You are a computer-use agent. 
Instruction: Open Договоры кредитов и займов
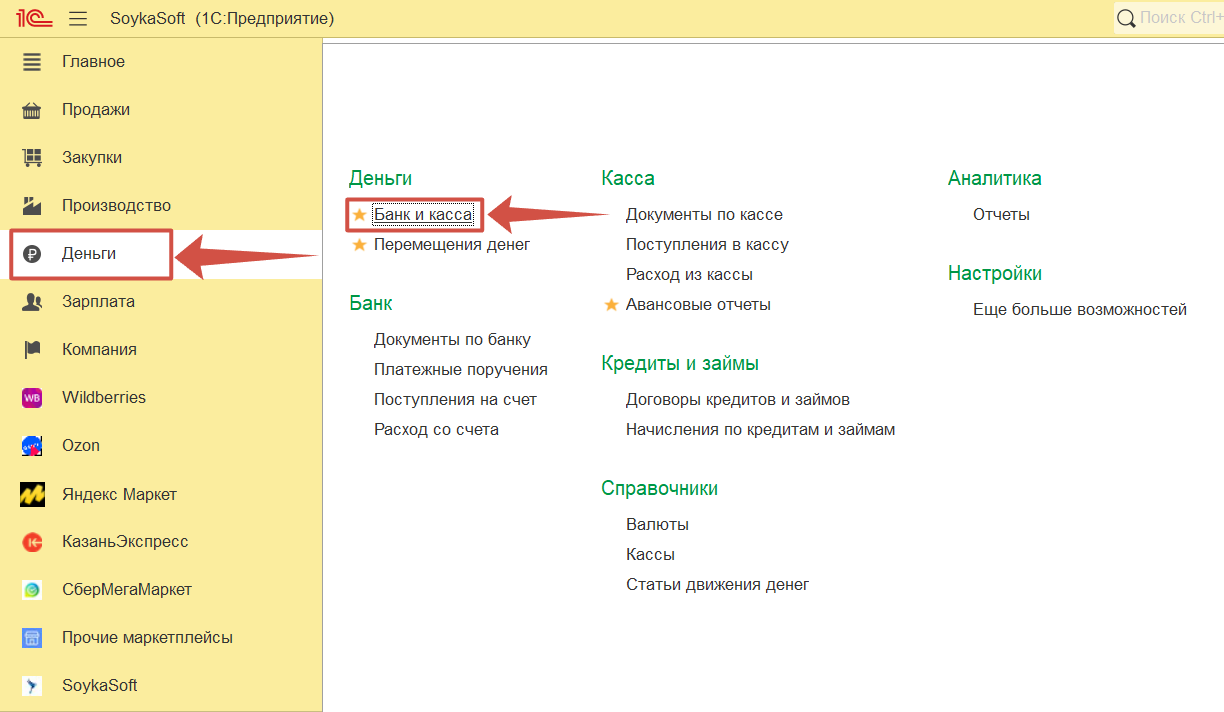[x=738, y=399]
